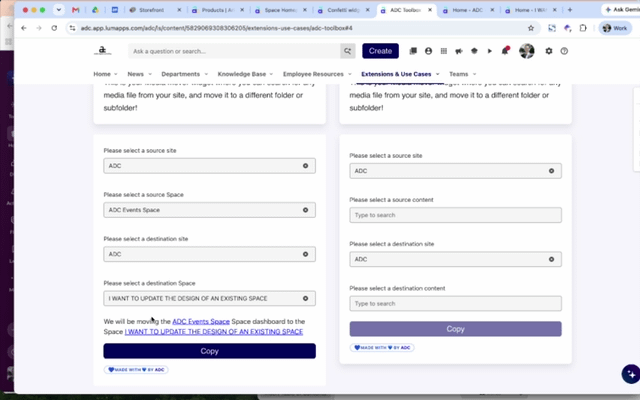Click the left Made with love by ADC badge
Viewport: 640px width, 400px height.
[136, 370]
